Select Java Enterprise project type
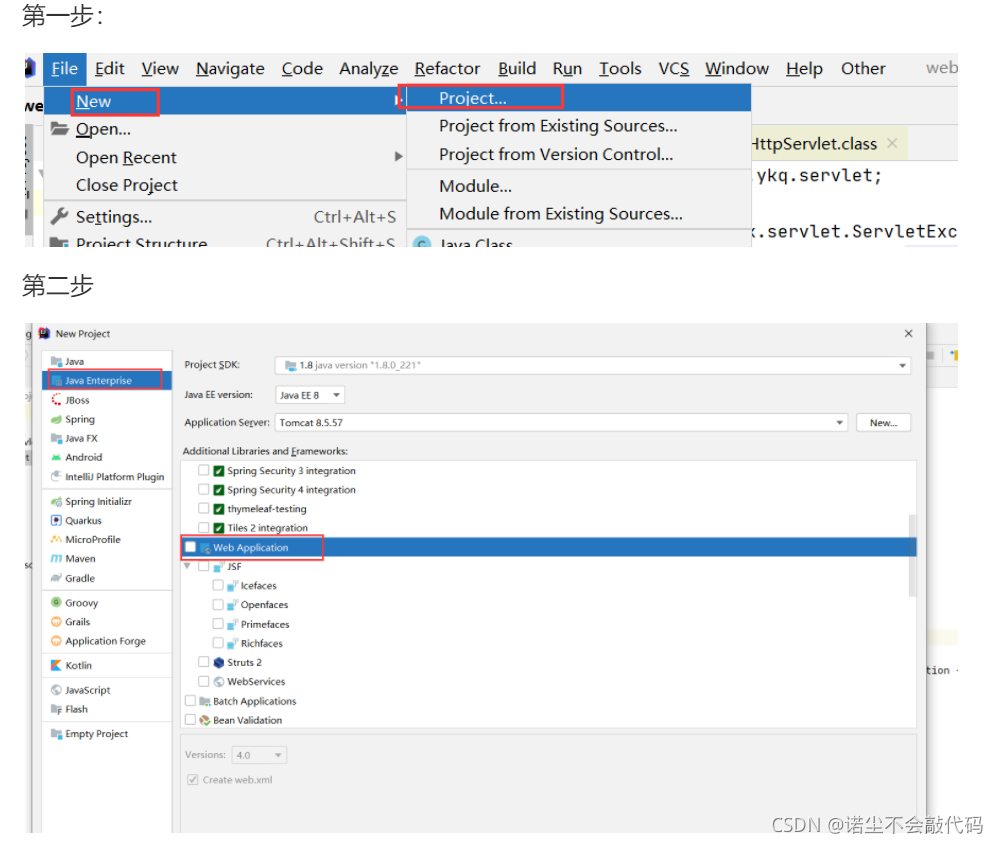The width and height of the screenshot is (998, 843). tap(107, 380)
